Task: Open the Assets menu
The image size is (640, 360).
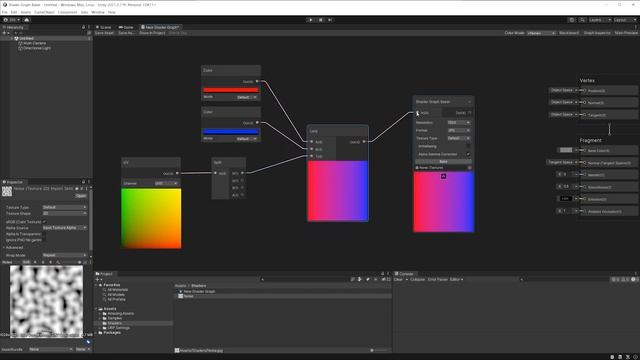Action: pyautogui.click(x=25, y=12)
